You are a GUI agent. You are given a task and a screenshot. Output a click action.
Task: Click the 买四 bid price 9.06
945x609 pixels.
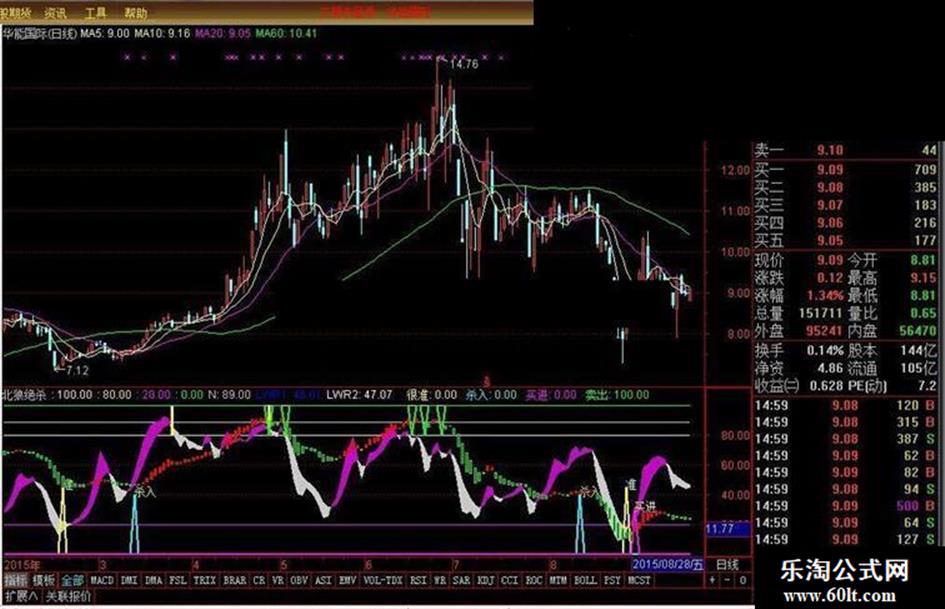coord(830,222)
